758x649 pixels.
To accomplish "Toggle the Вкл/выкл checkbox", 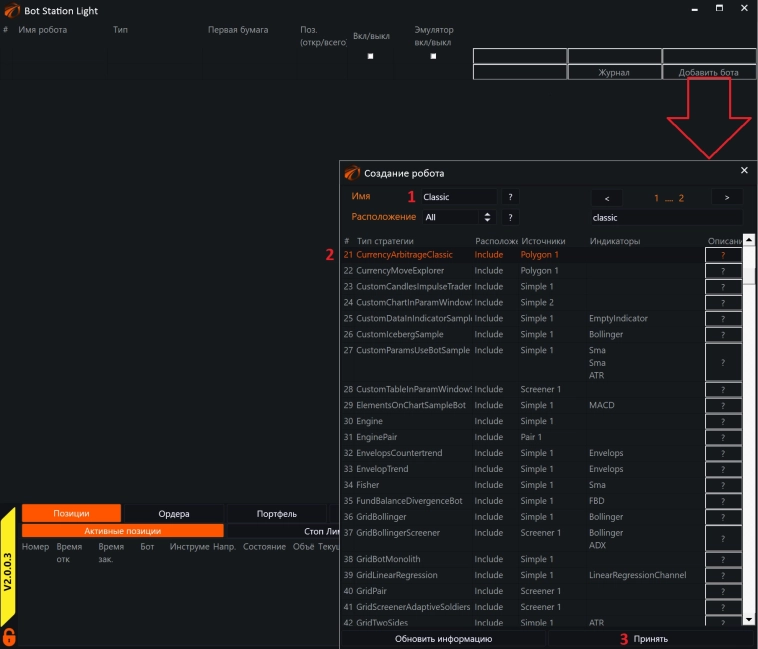I will click(371, 57).
